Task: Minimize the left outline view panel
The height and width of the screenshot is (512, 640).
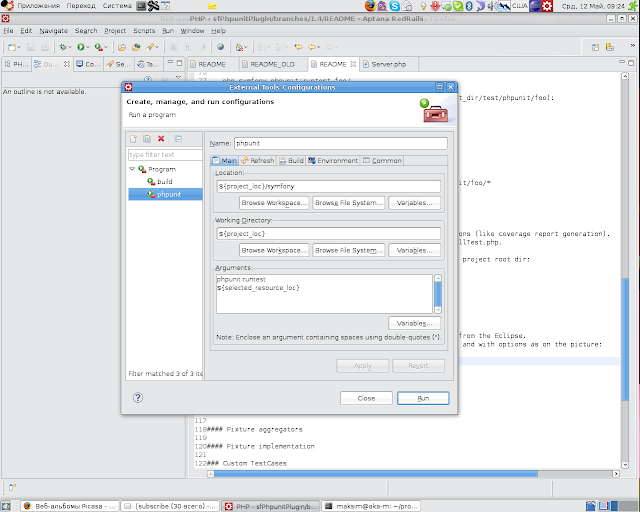Action: click(x=170, y=62)
